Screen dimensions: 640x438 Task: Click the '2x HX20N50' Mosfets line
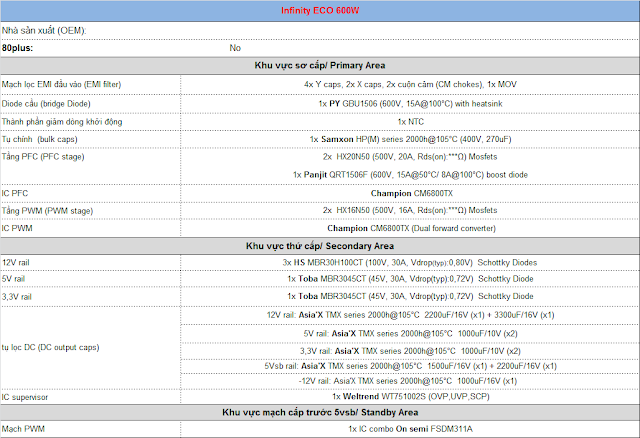(x=410, y=157)
